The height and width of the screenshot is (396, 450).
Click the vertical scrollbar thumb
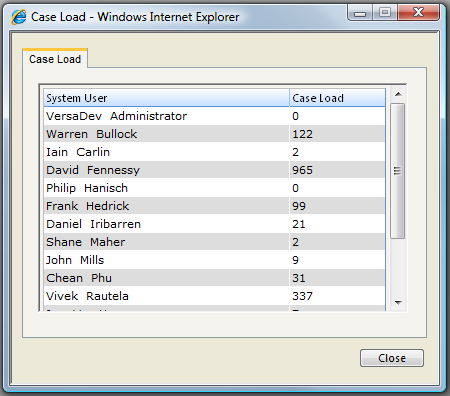coord(397,171)
